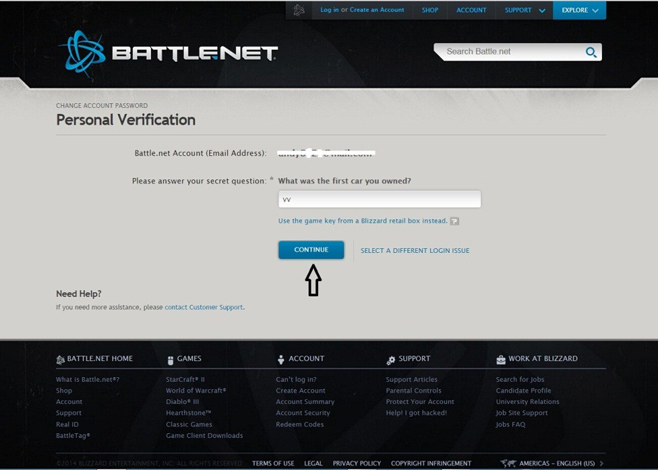
Task: Open the Search for Jobs link
Action: (520, 379)
